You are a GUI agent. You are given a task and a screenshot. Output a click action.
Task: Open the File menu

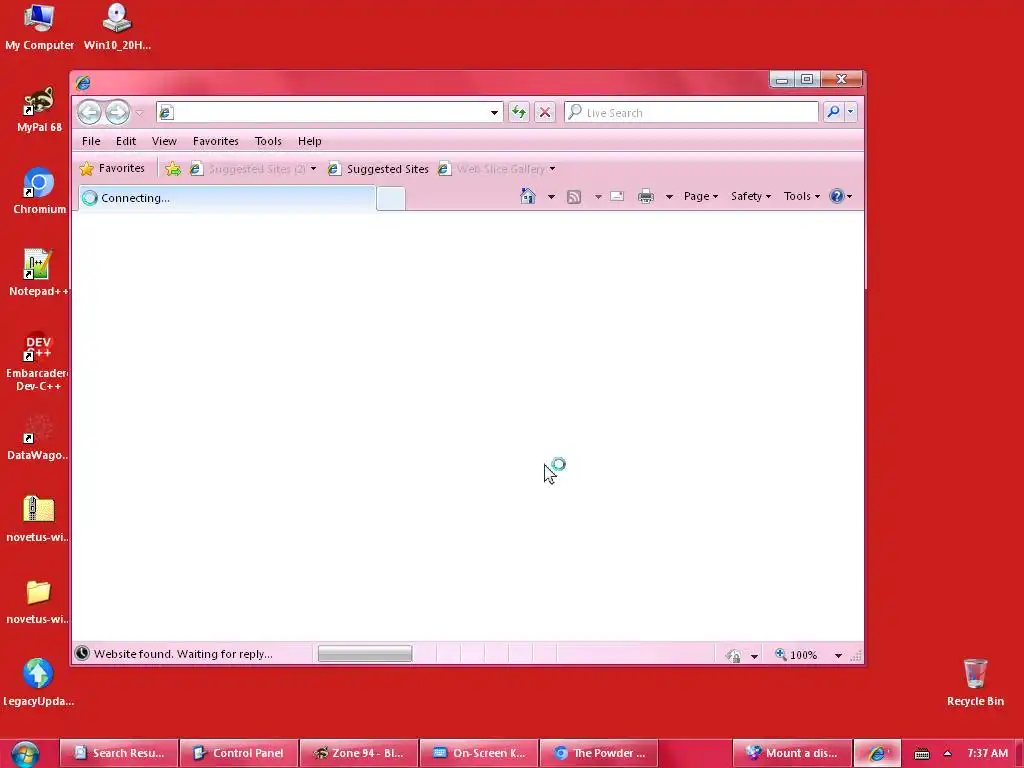[91, 141]
